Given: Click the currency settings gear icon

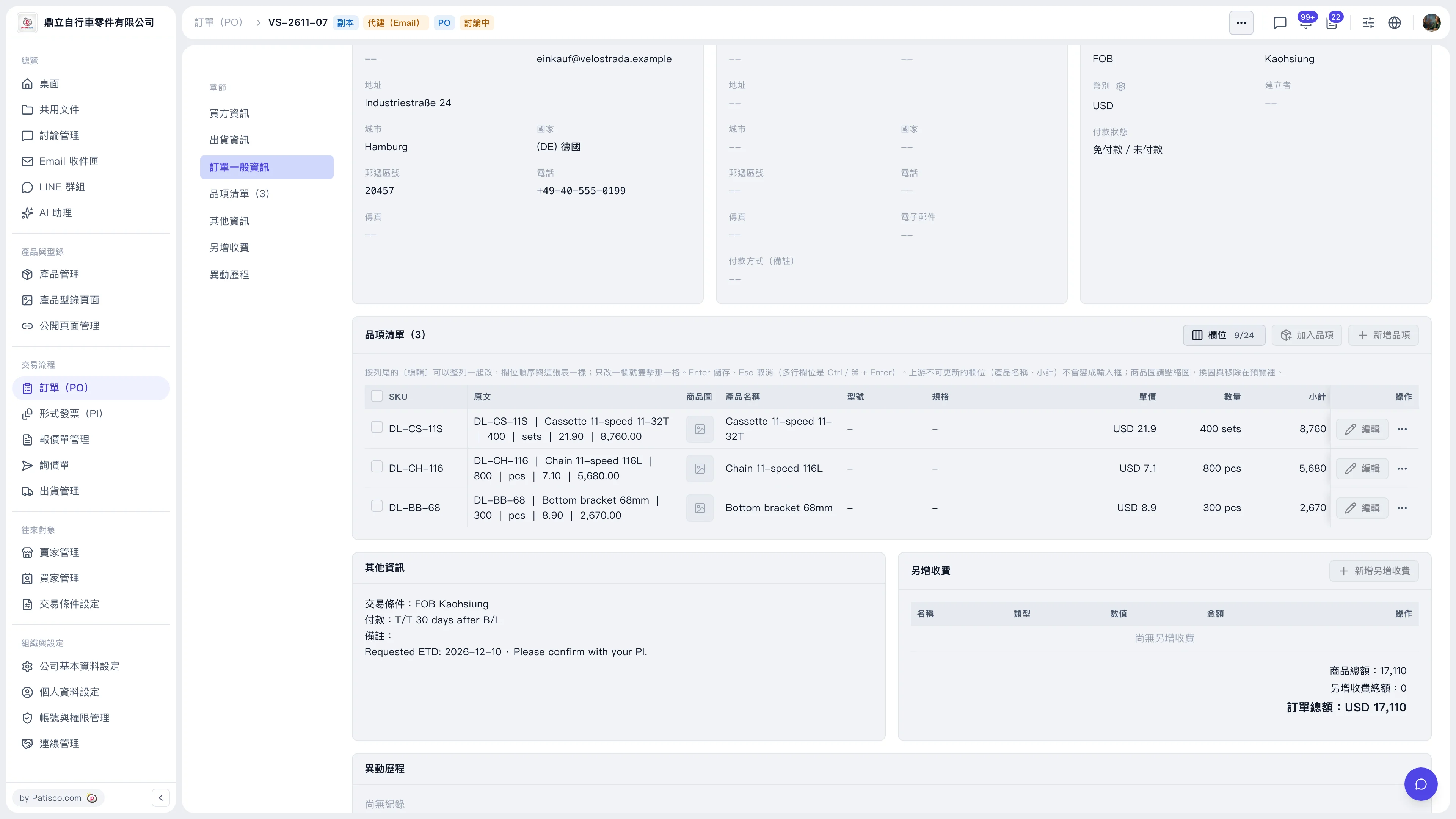Looking at the screenshot, I should coord(1121,86).
